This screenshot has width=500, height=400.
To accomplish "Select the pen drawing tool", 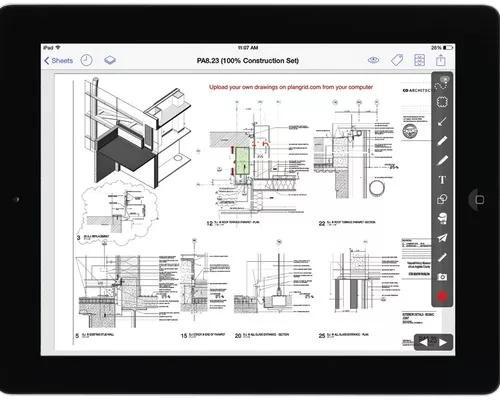I will (442, 141).
